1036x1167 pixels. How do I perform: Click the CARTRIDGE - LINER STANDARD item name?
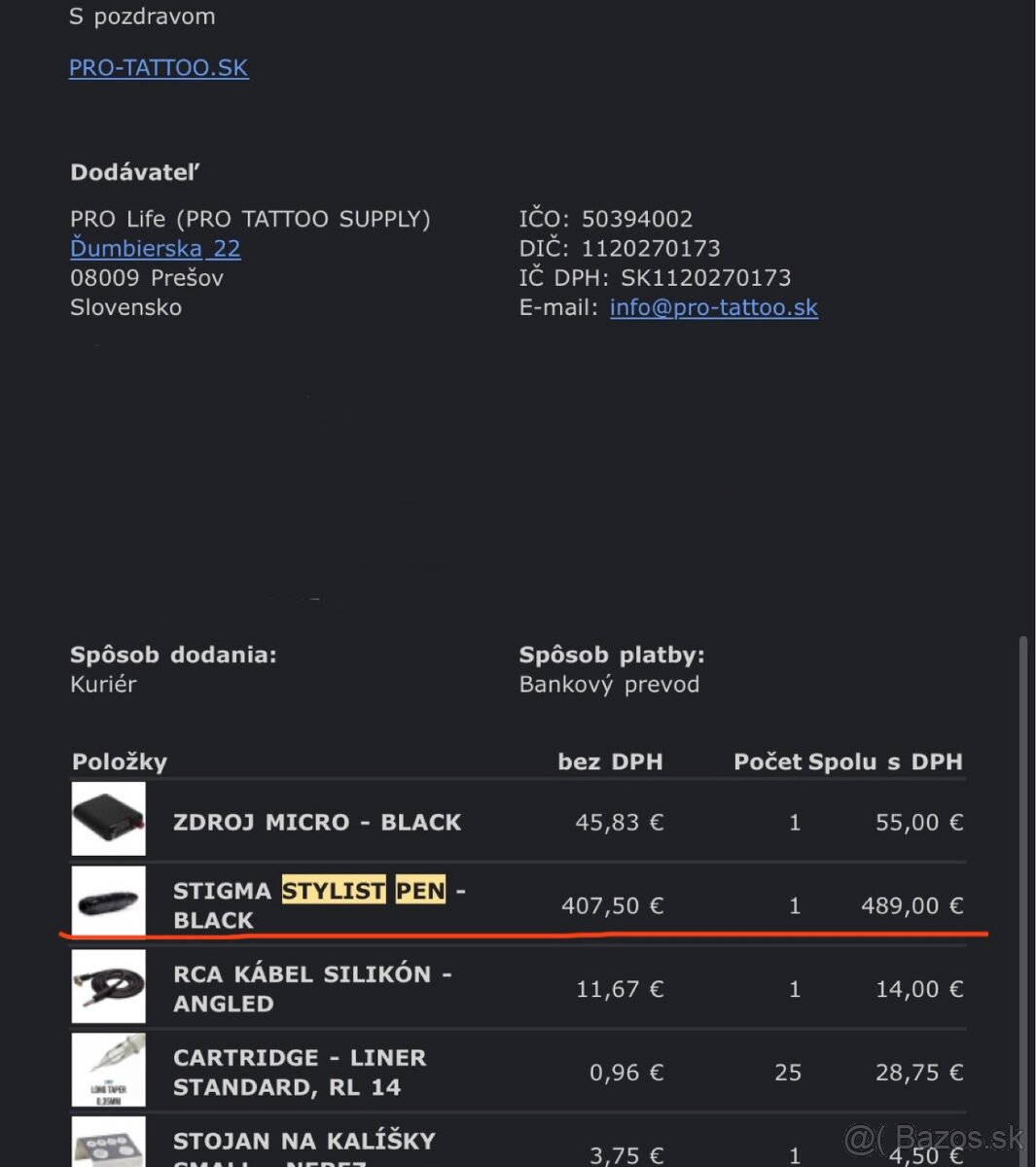[x=299, y=1072]
